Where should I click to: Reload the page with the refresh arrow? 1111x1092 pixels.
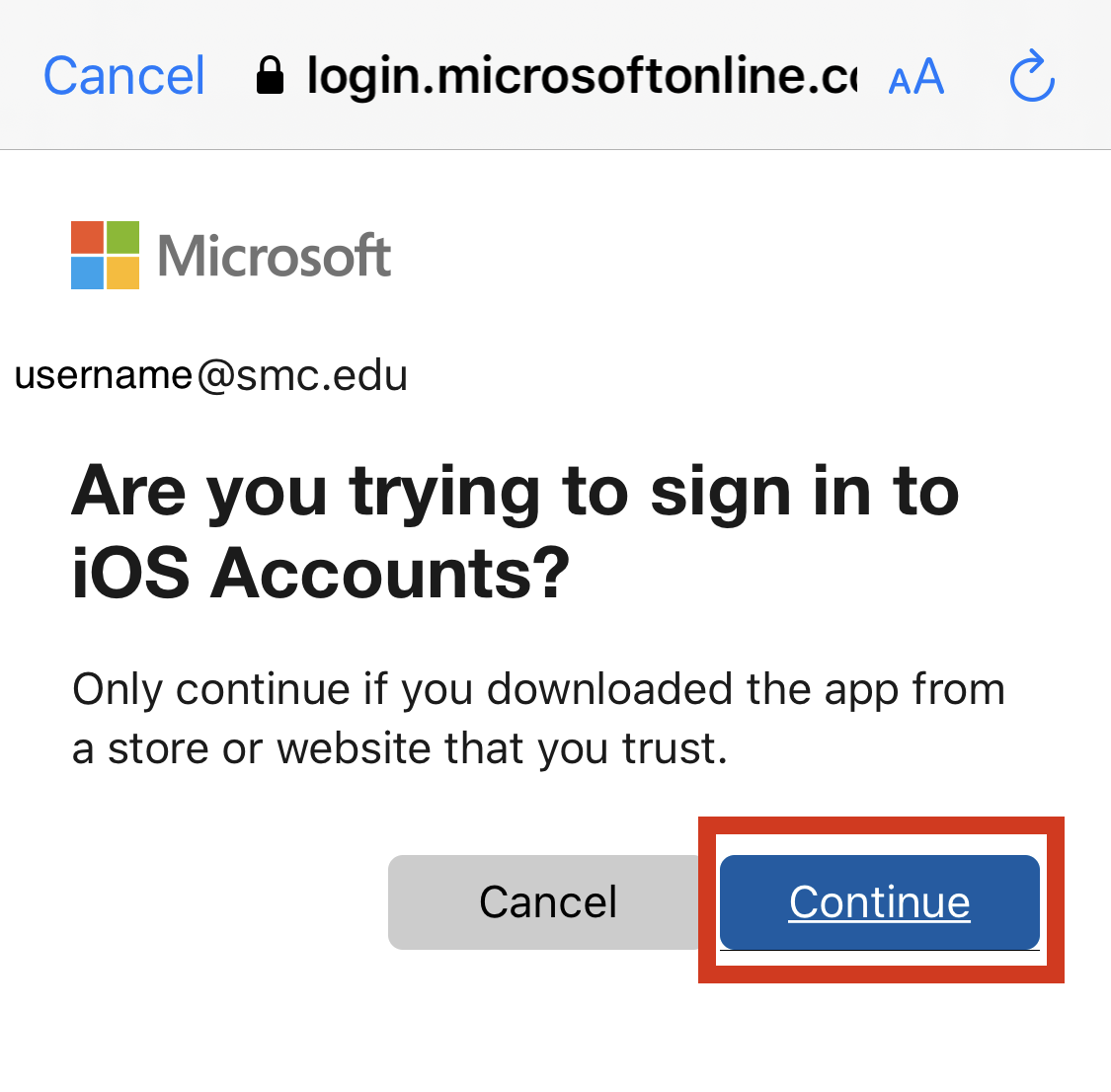click(1032, 76)
